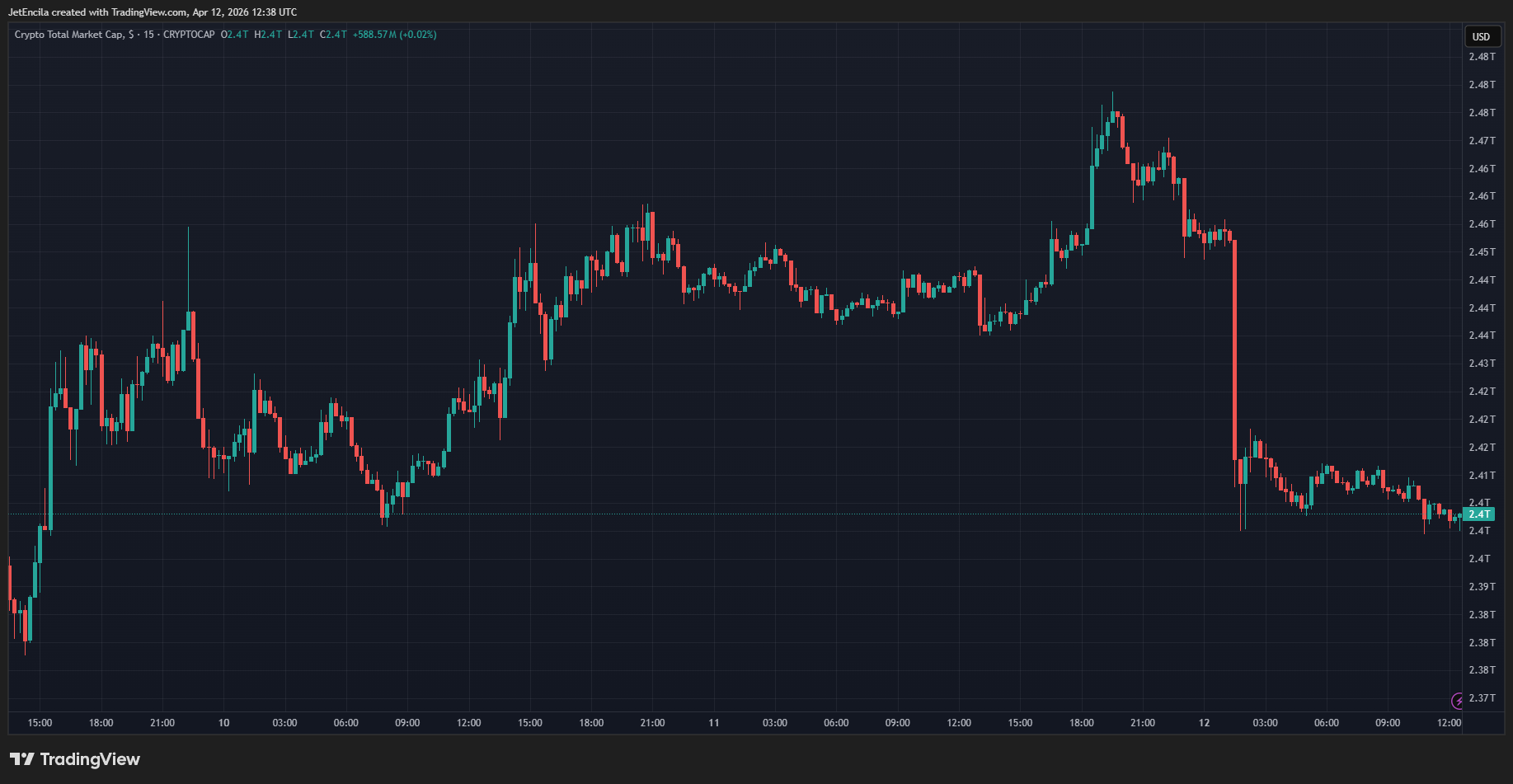Click the date 11 on time axis
The image size is (1513, 784).
tap(713, 723)
